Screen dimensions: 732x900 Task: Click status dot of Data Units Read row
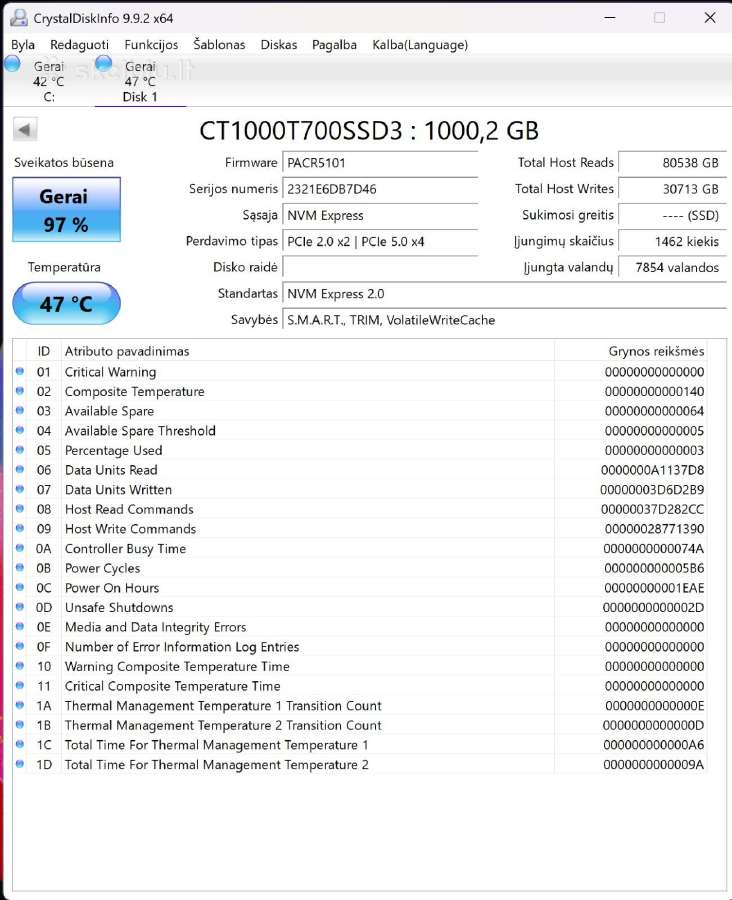click(20, 470)
